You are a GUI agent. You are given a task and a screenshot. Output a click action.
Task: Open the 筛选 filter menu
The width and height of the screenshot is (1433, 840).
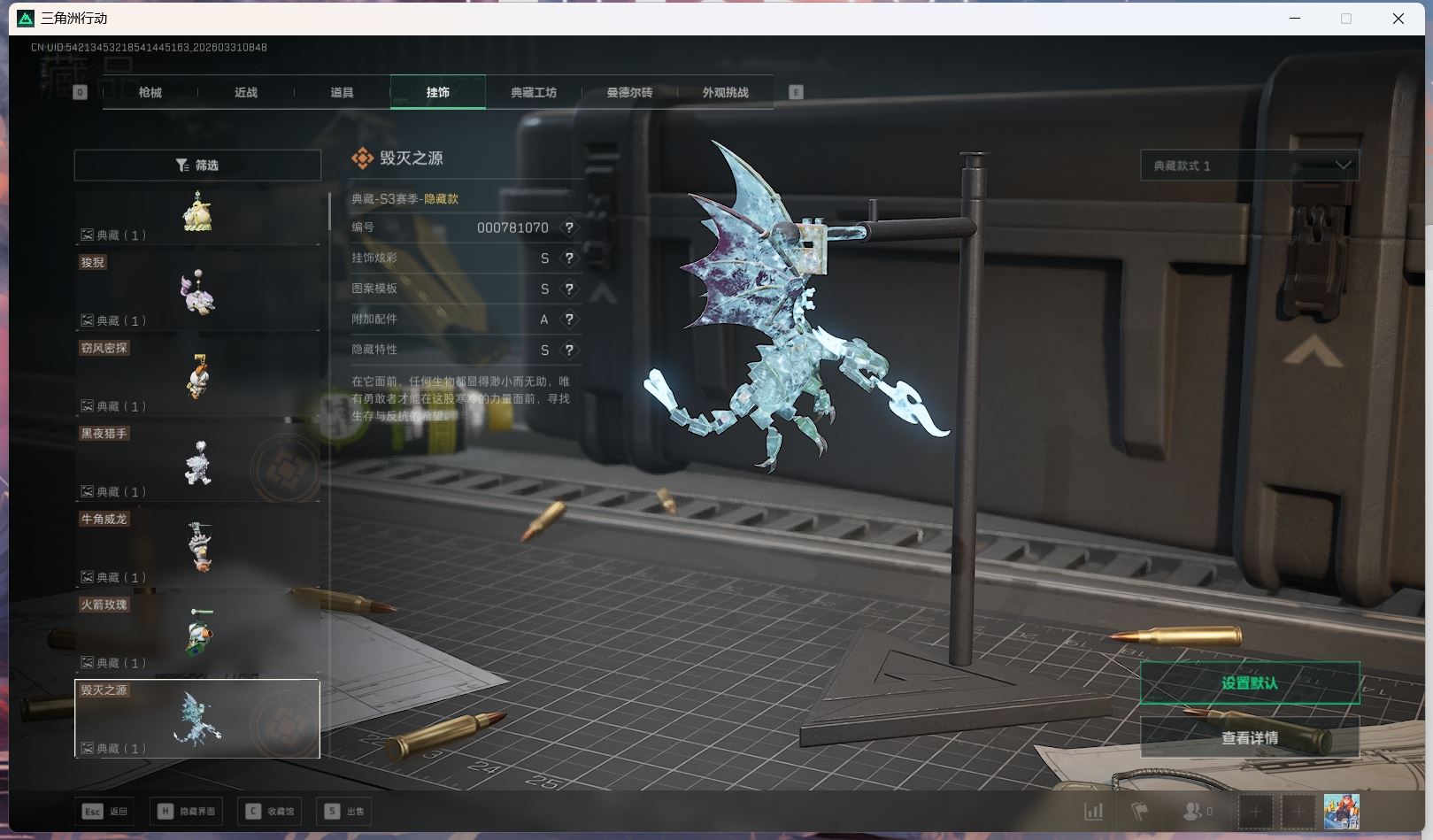(197, 166)
